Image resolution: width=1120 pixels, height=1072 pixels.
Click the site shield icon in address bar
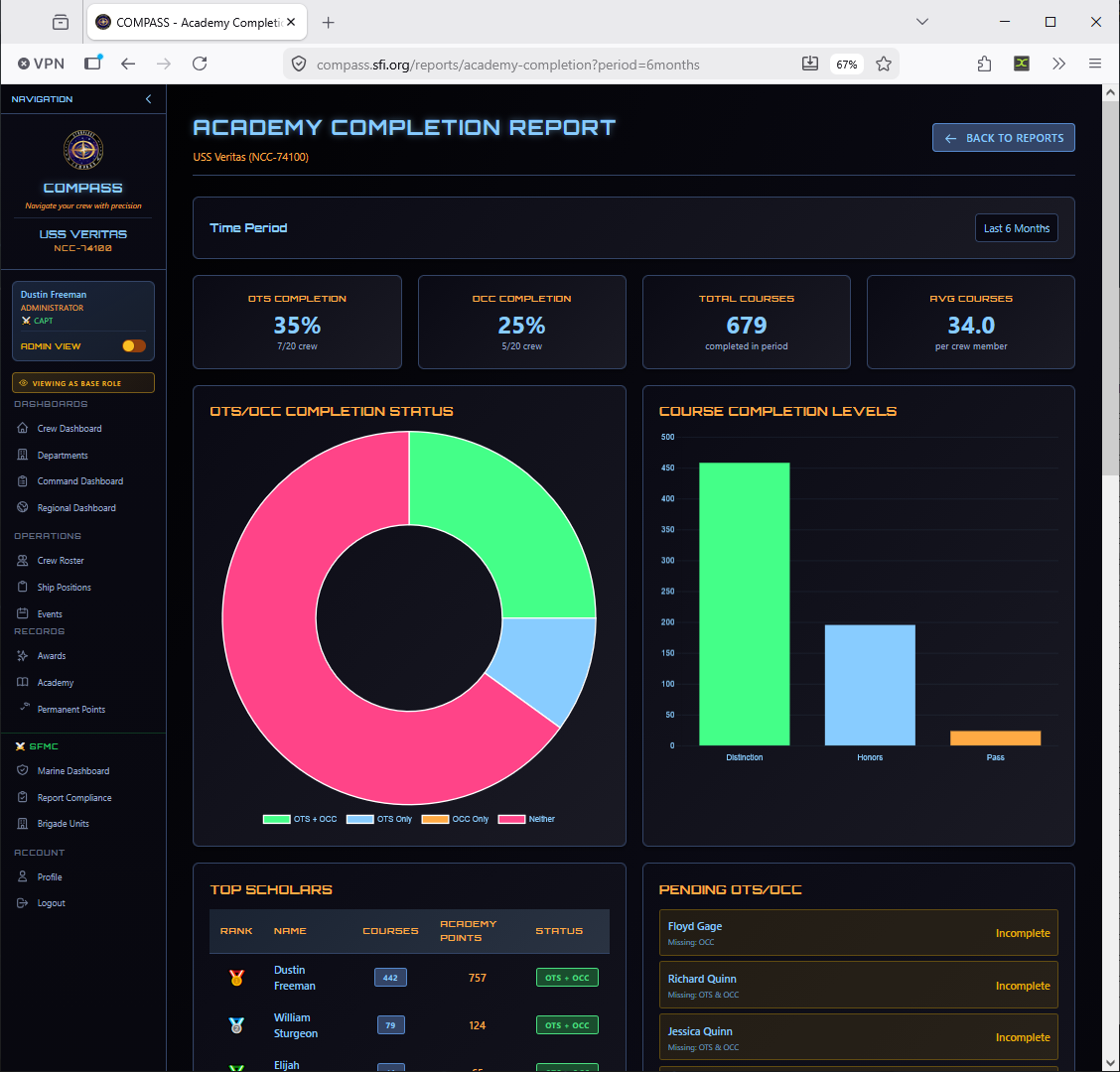(x=299, y=65)
